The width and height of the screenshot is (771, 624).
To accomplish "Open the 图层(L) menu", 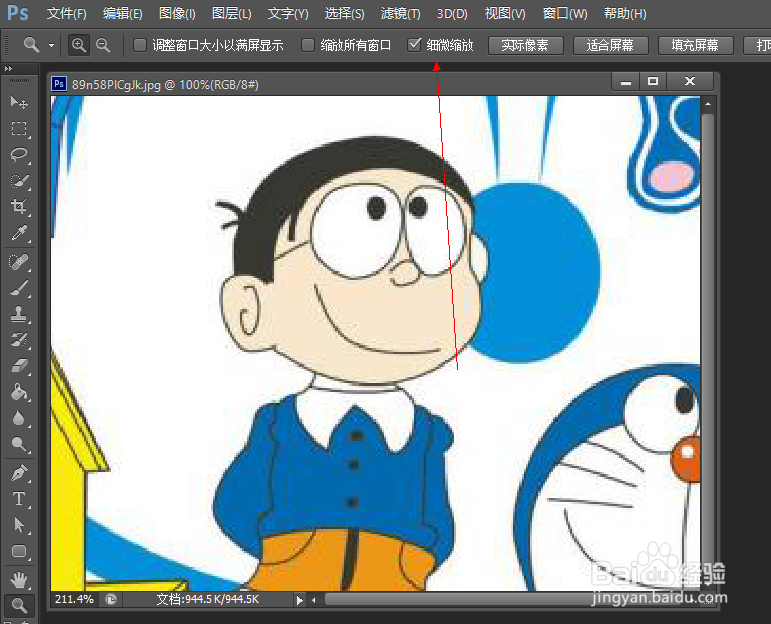I will point(232,14).
